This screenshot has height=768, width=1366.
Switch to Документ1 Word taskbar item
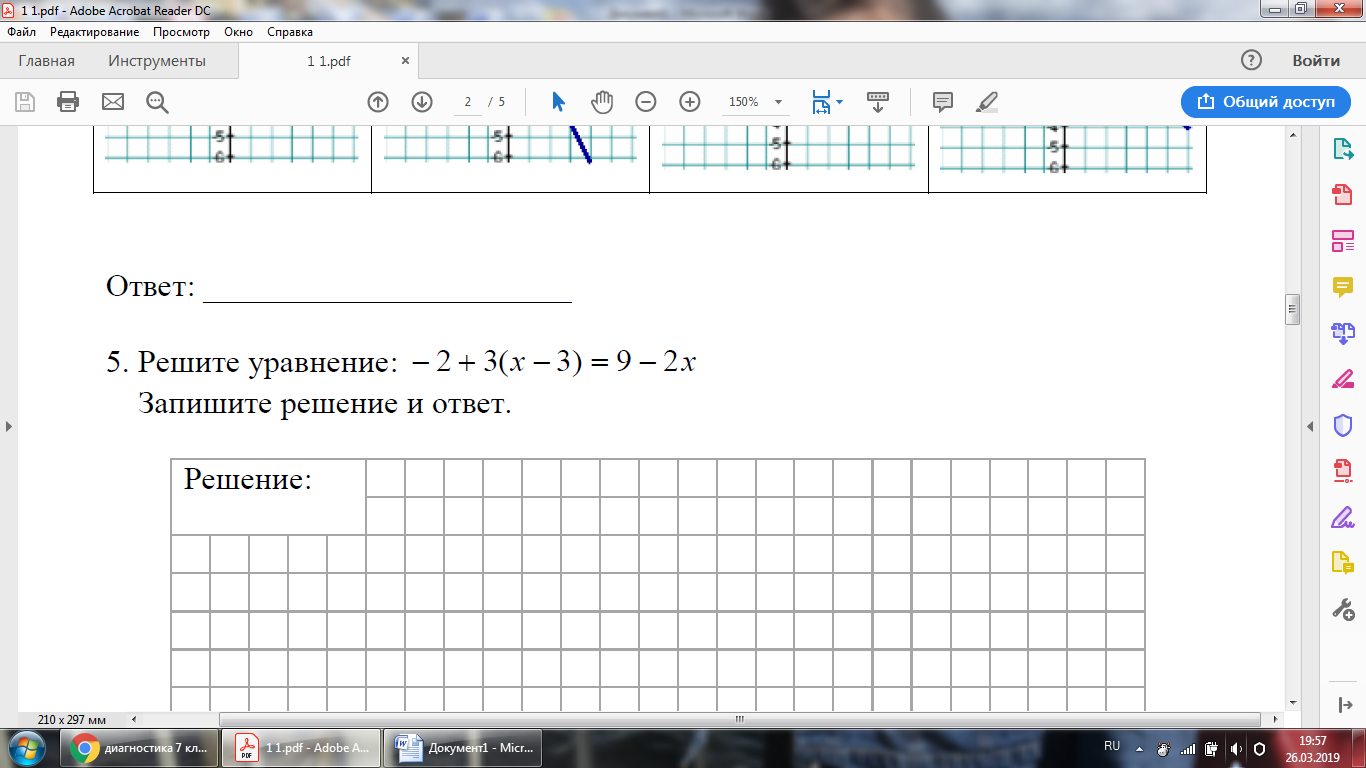(x=462, y=747)
